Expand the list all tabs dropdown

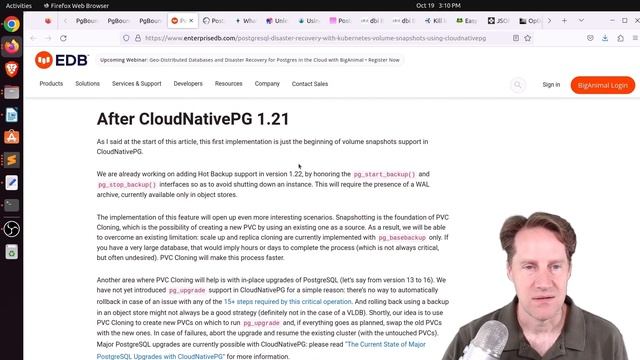581,20
